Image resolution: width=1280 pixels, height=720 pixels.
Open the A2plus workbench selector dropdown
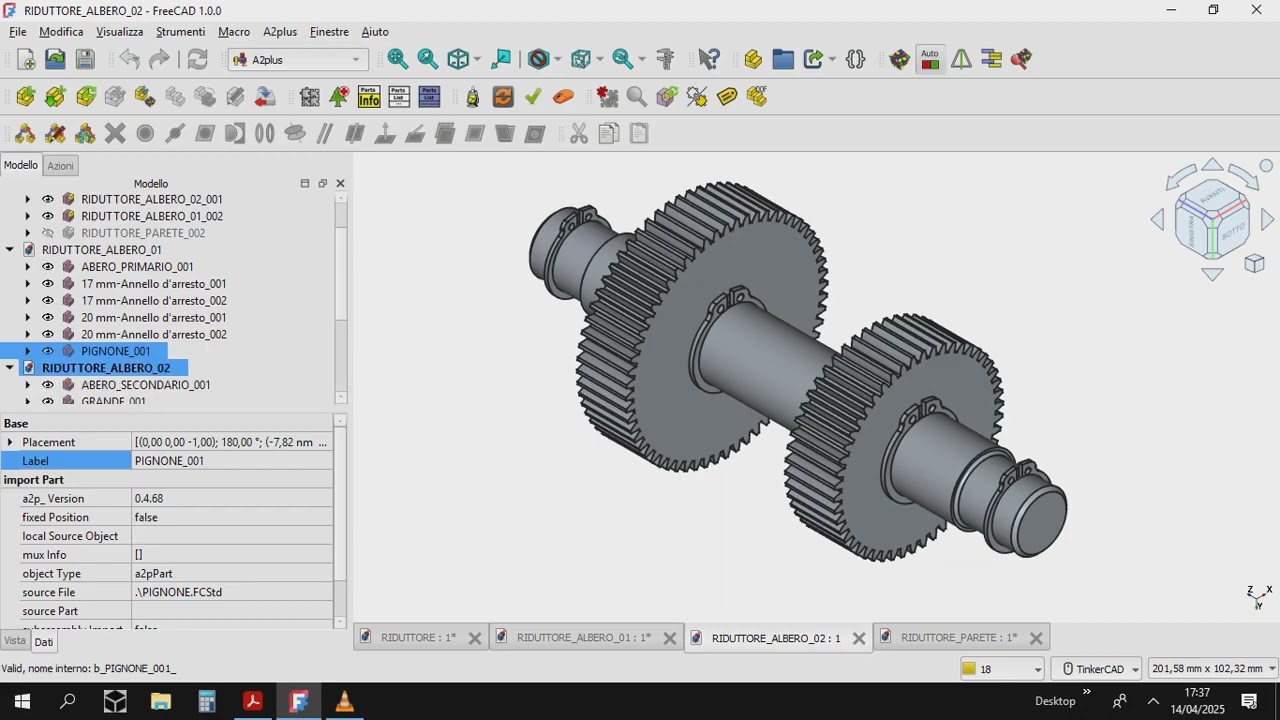tap(298, 60)
